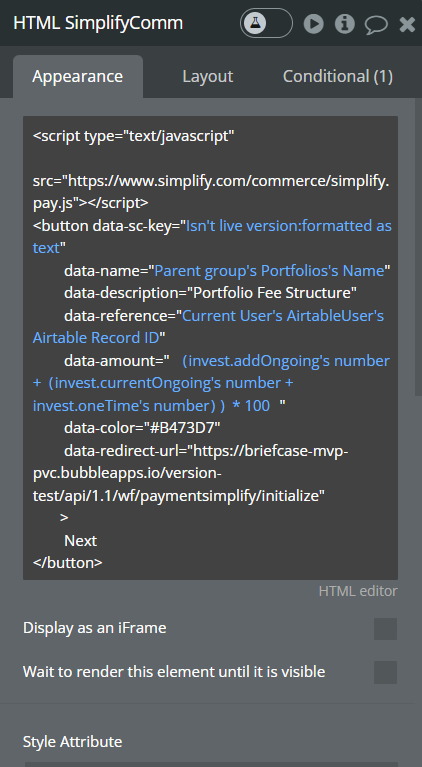Screen dimensions: 422x767
Task: Select Parent group's Portfolios's Name expression
Action: coord(269,271)
